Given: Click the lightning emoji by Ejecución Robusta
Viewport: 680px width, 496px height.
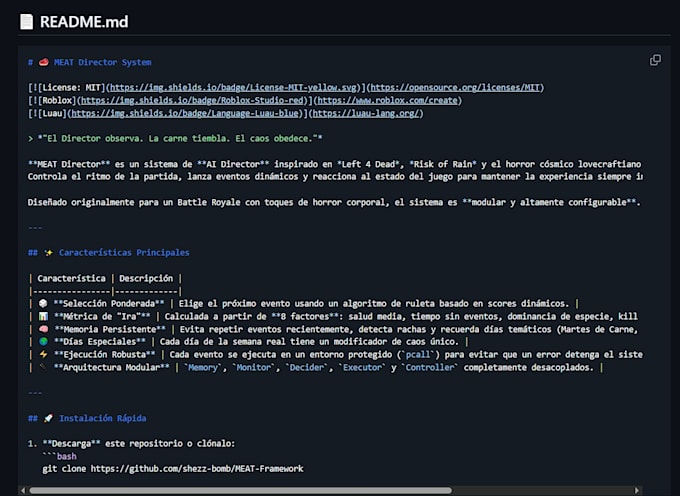Looking at the screenshot, I should pos(43,355).
